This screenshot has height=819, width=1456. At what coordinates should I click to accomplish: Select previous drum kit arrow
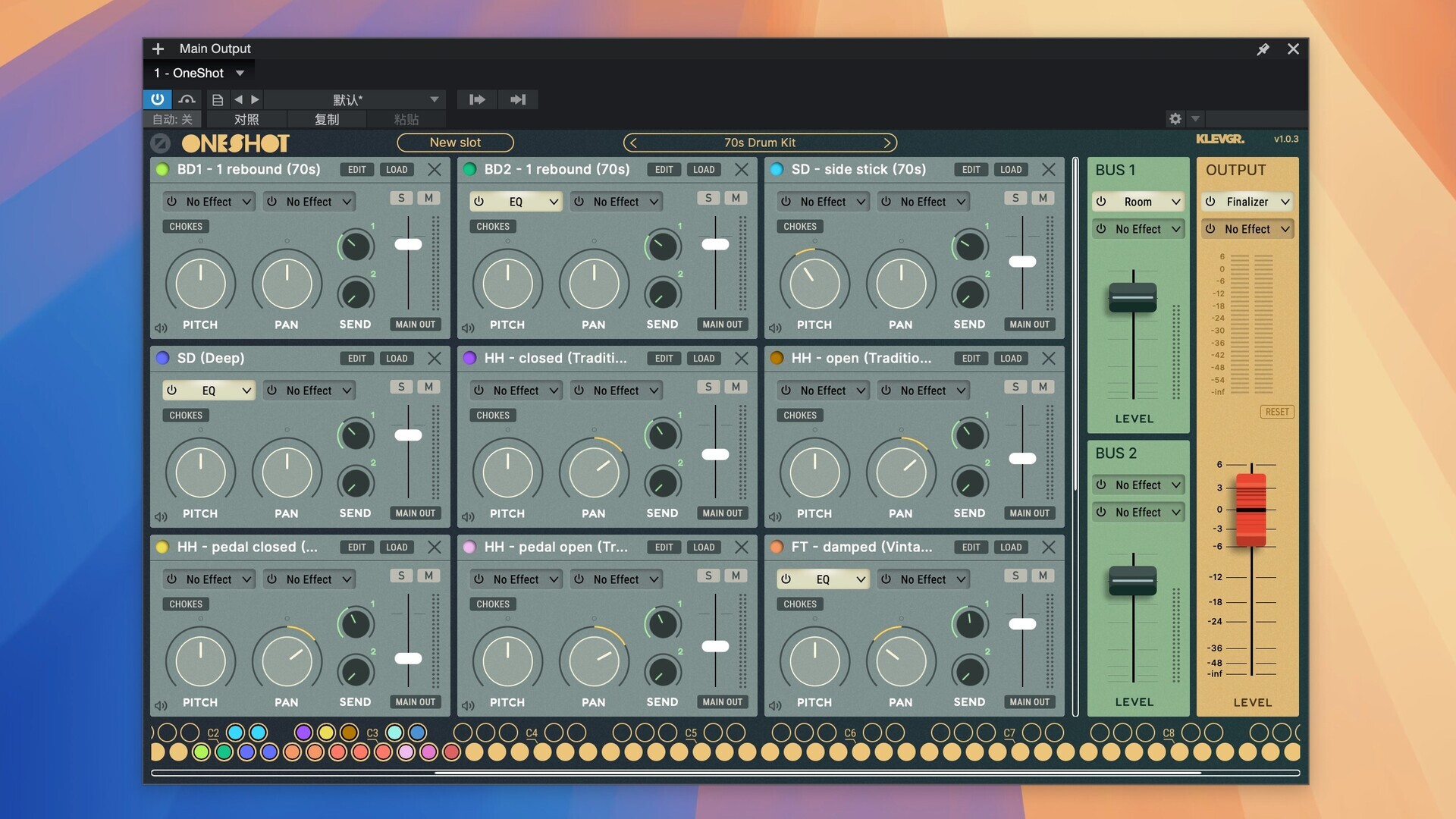(x=633, y=143)
